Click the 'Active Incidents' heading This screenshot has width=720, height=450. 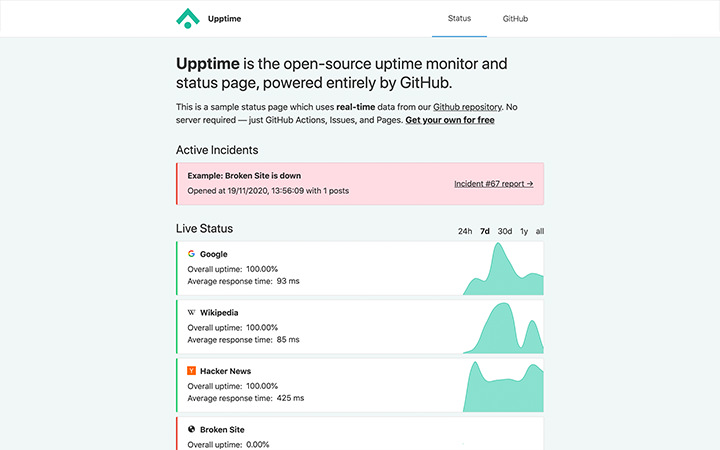(217, 150)
